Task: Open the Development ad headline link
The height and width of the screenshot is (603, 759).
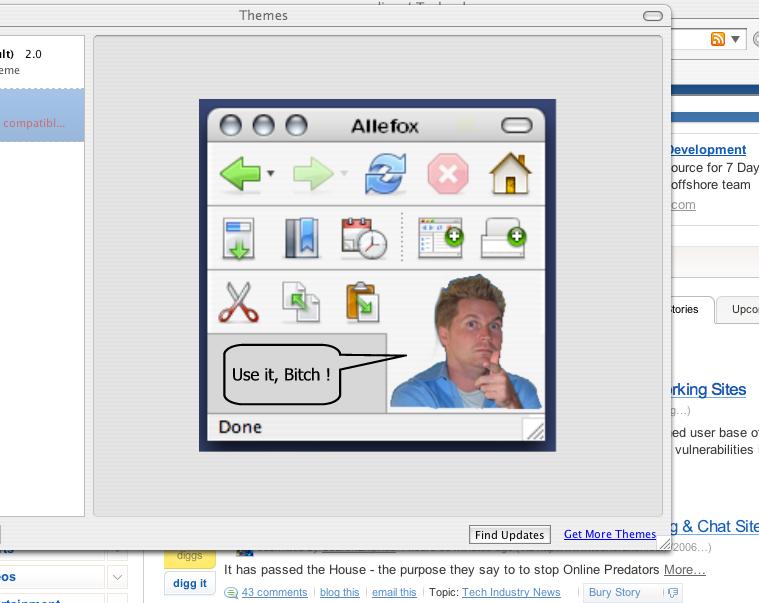Action: pos(708,150)
